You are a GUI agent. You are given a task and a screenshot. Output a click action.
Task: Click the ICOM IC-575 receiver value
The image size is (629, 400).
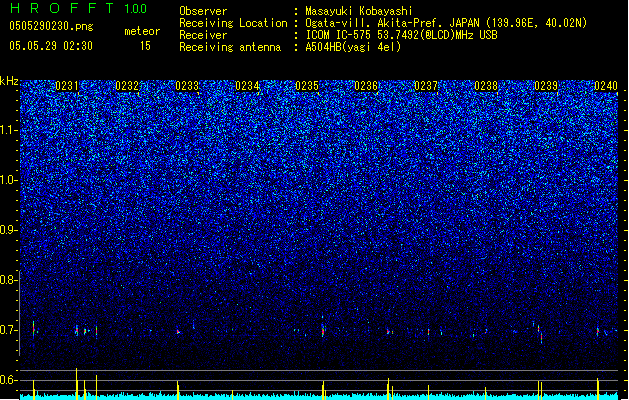(401, 35)
